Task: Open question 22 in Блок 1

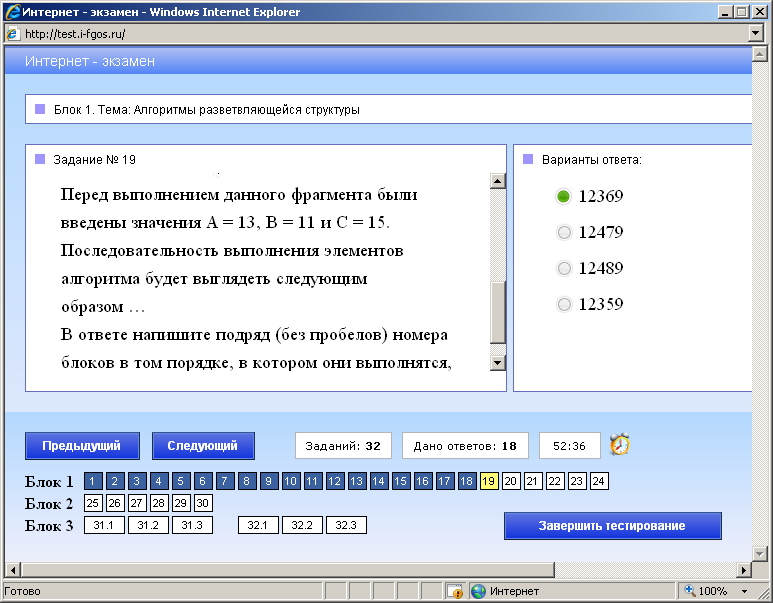Action: [555, 481]
